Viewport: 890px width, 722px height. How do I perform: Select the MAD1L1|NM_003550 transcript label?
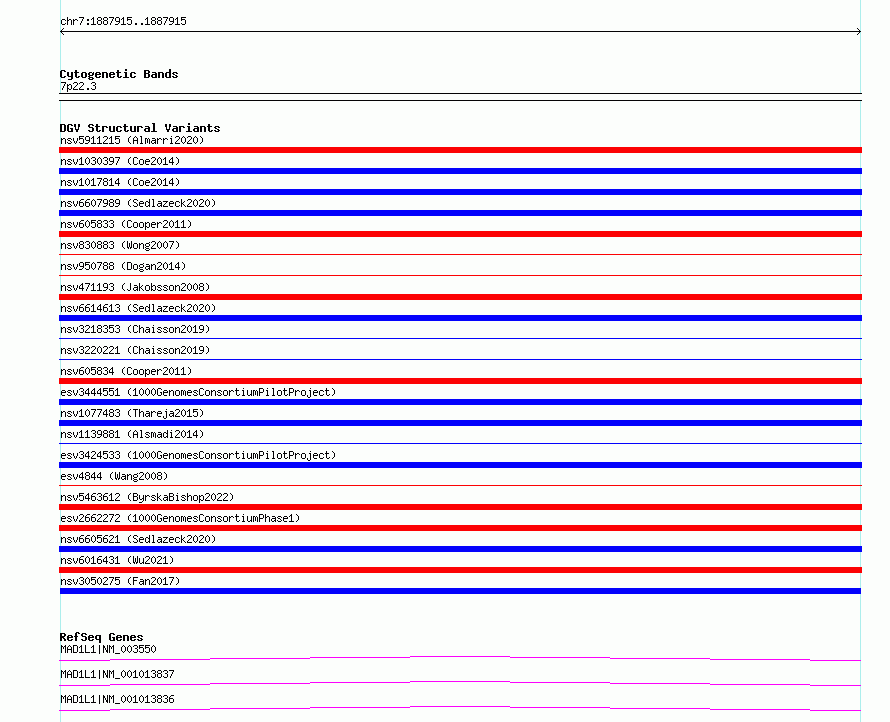click(x=108, y=649)
